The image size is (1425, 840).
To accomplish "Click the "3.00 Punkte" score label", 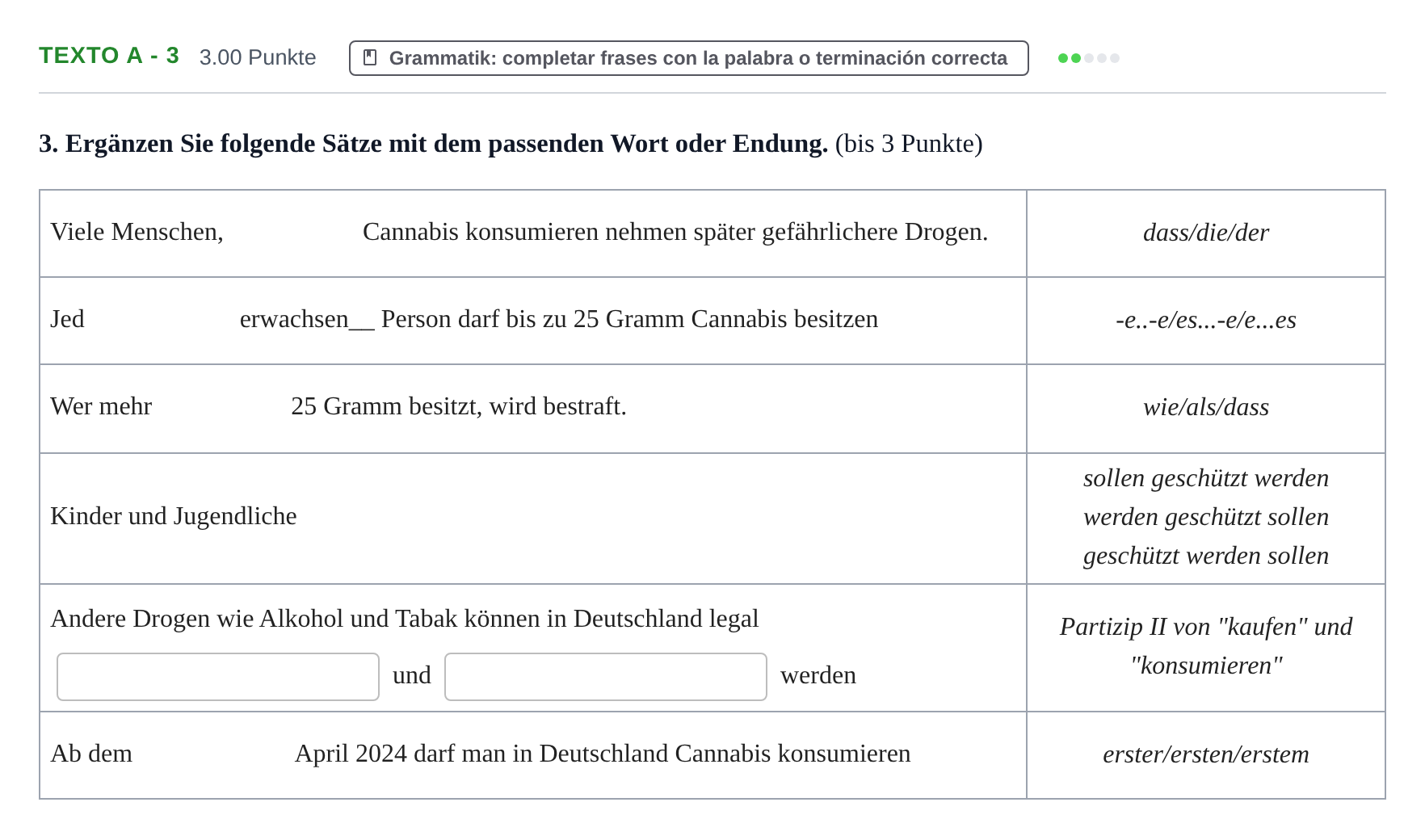I will [258, 57].
